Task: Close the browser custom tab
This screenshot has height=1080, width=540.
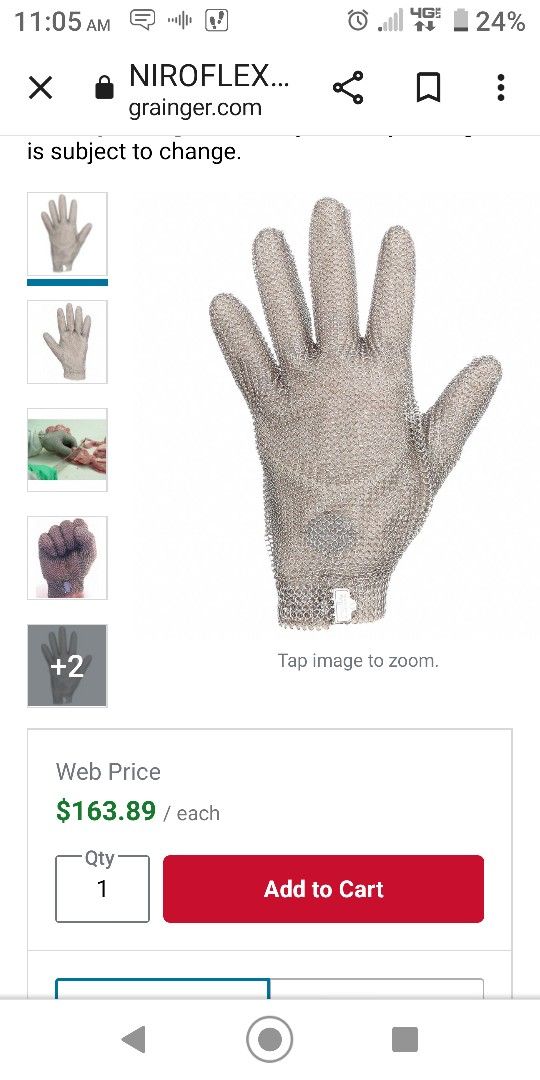Action: (41, 88)
